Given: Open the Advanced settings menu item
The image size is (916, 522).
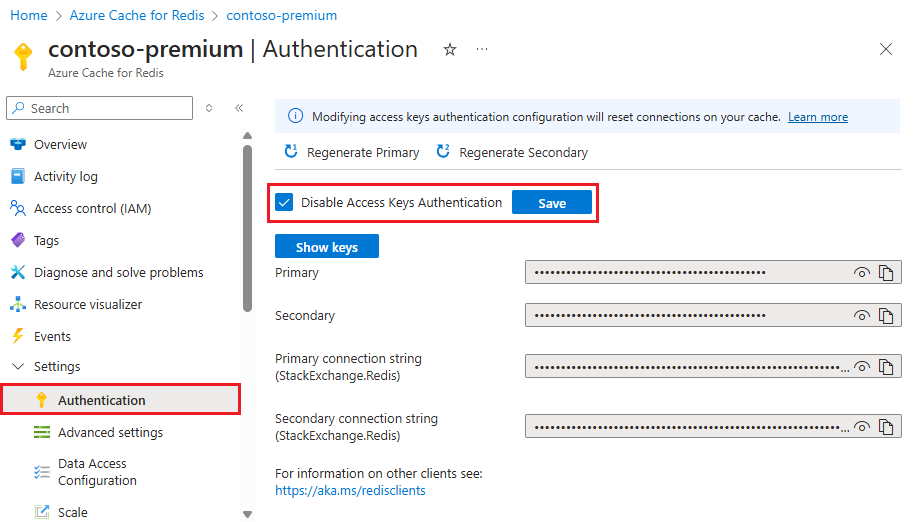Looking at the screenshot, I should [x=110, y=433].
